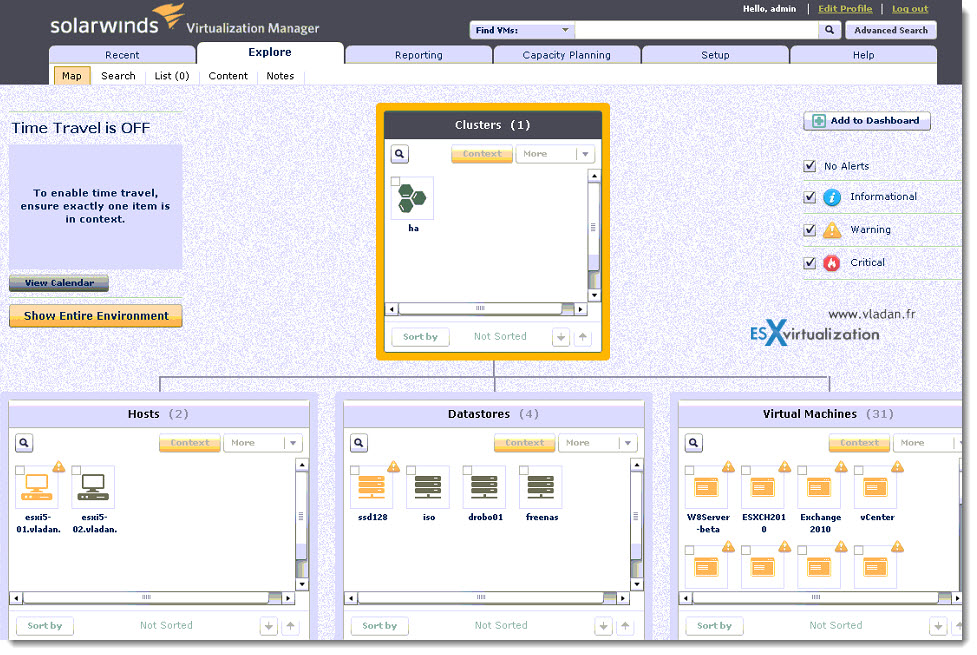Viewport: 977px width, 655px height.
Task: Click the Log out link
Action: click(910, 9)
